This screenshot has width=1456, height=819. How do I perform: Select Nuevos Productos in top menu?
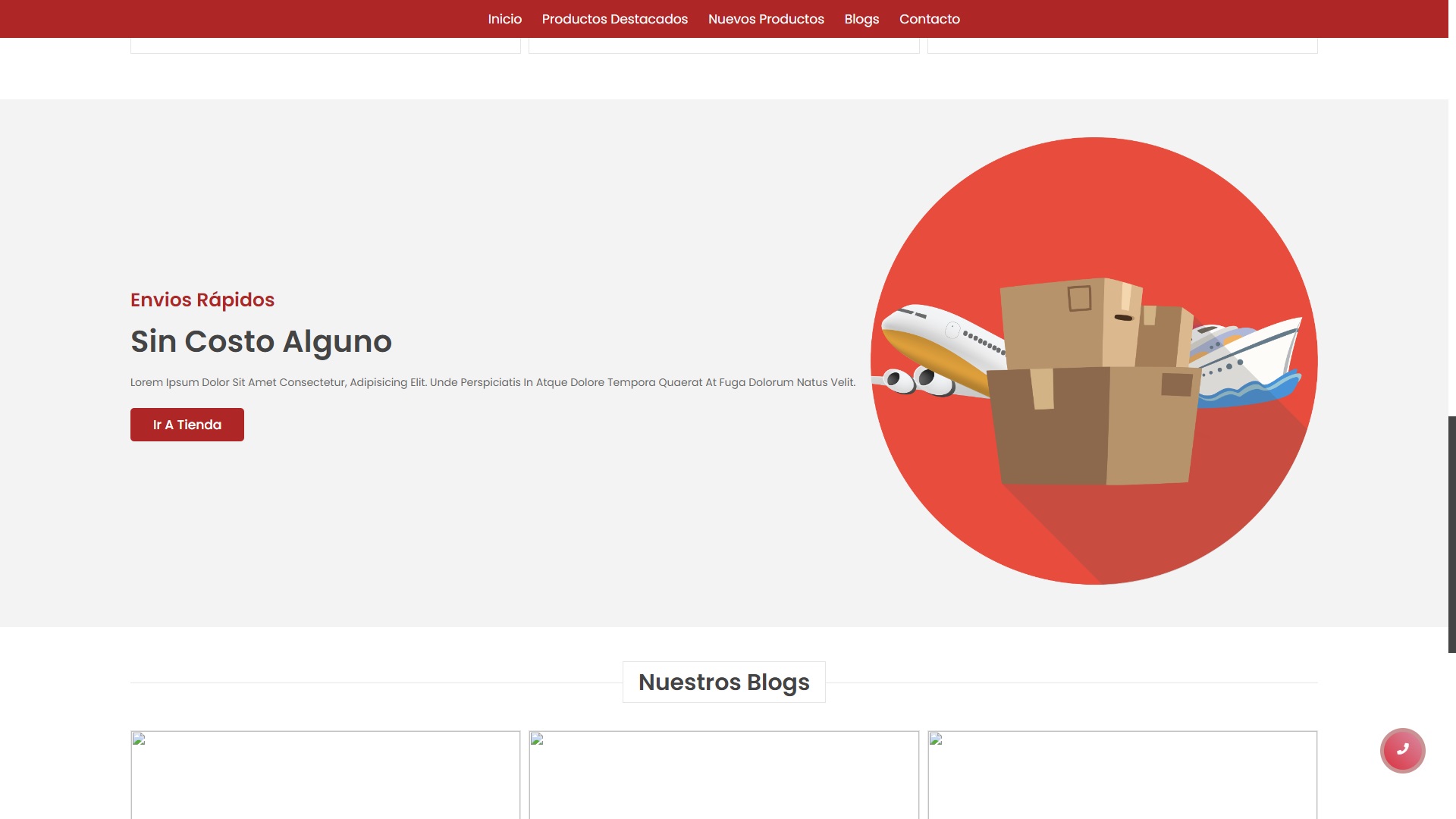[x=766, y=19]
